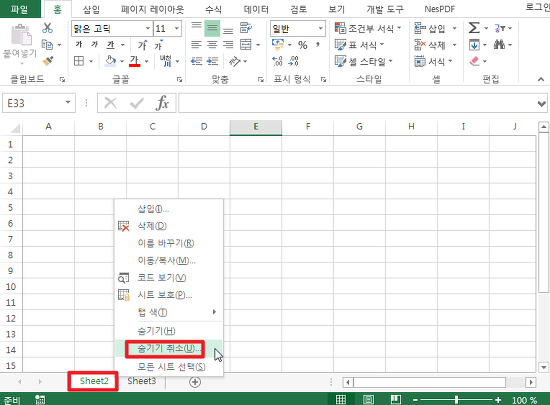Apply percent style format
This screenshot has width=550, height=405.
302,45
